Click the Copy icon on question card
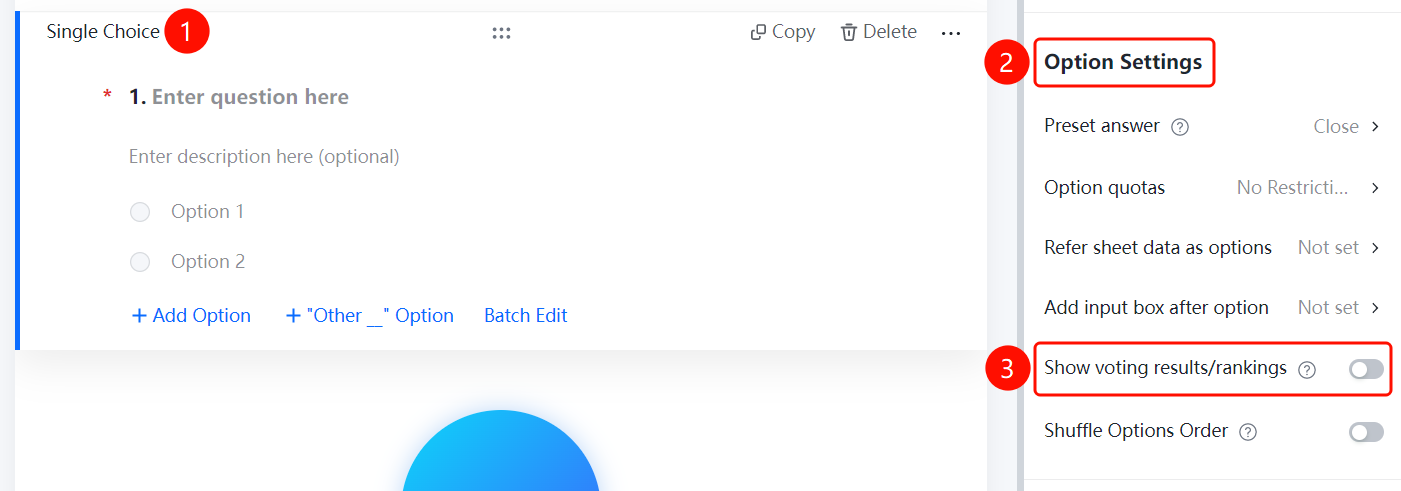The image size is (1401, 491). click(758, 33)
